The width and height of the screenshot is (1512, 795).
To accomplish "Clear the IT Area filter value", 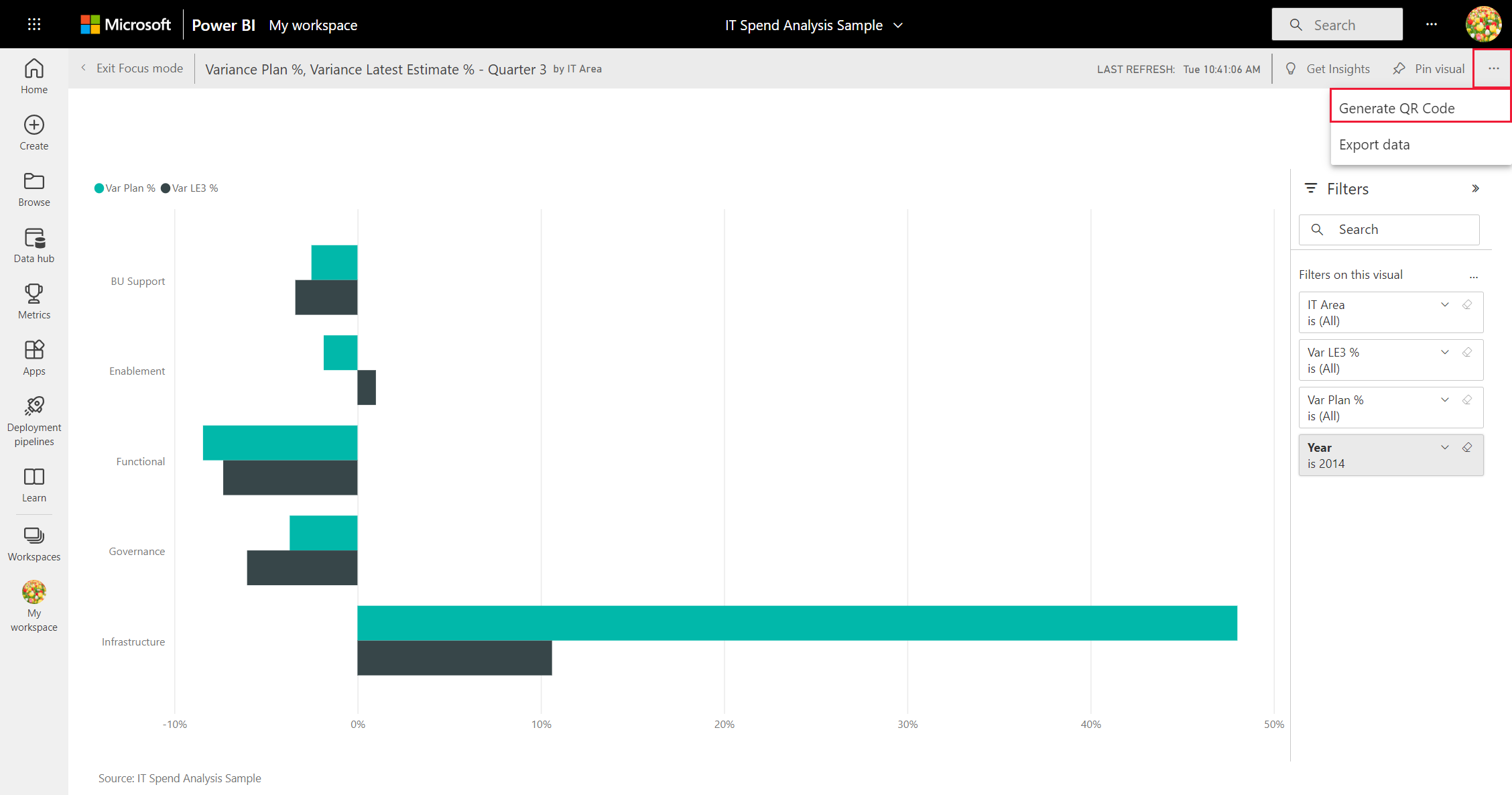I will [1467, 305].
